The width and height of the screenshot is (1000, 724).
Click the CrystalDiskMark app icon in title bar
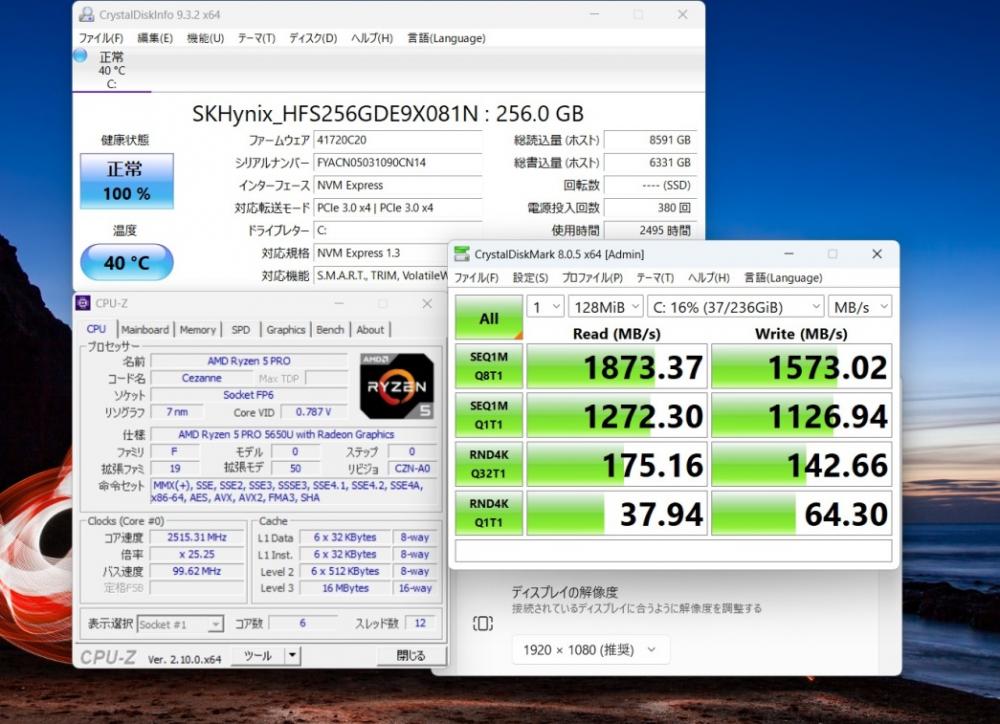[462, 254]
